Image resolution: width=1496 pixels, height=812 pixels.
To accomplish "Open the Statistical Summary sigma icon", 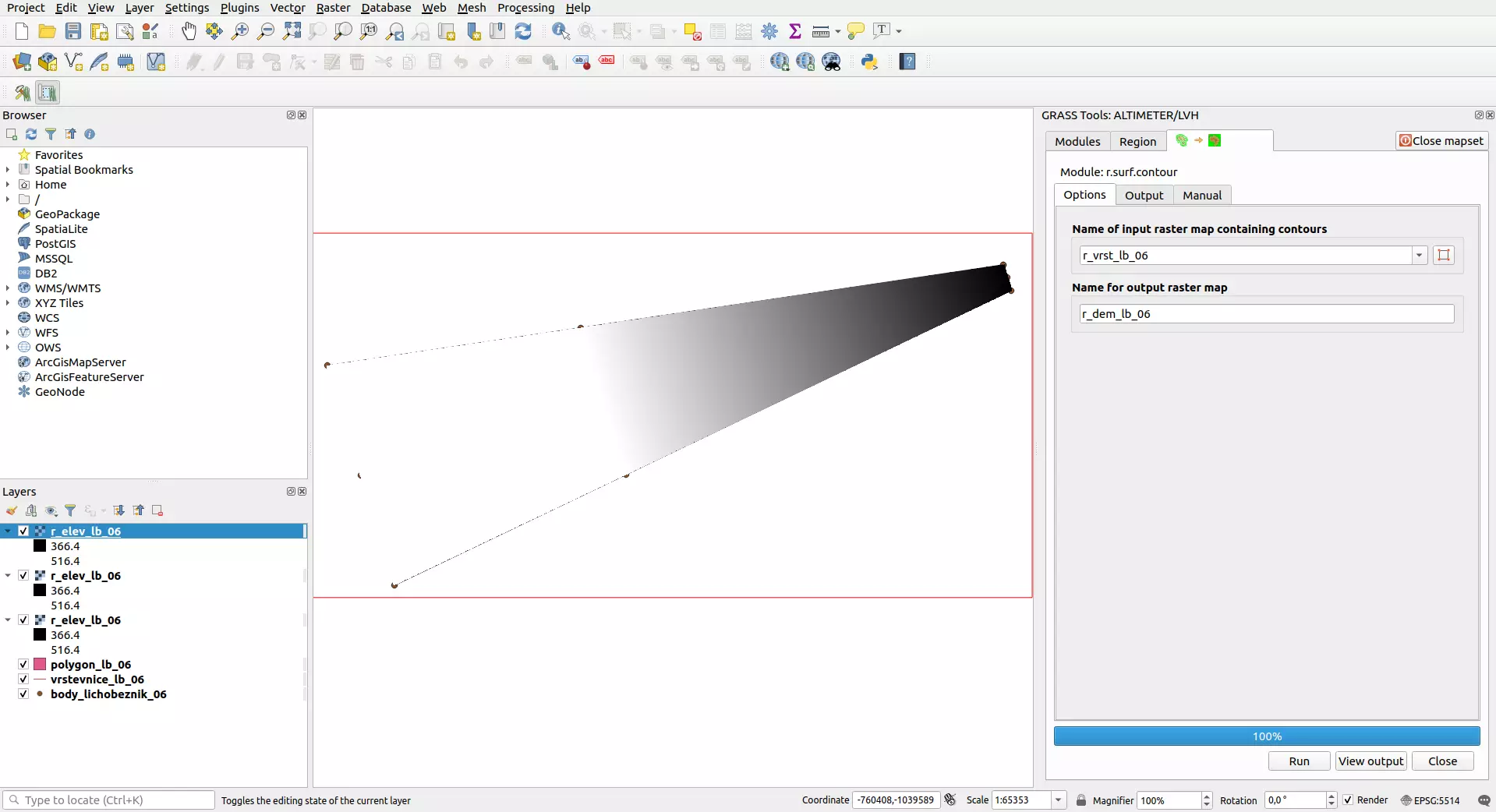I will point(795,31).
